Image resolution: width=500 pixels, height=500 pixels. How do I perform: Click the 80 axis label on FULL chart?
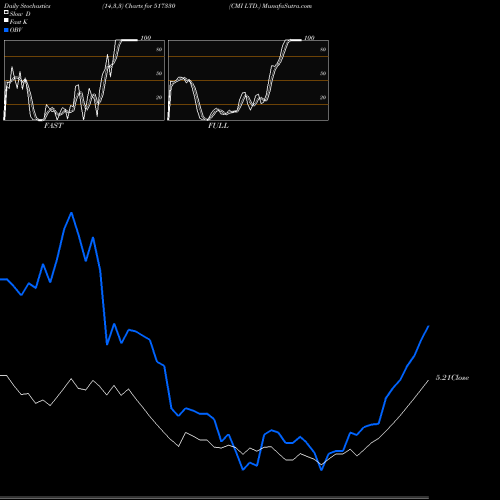tap(323, 49)
